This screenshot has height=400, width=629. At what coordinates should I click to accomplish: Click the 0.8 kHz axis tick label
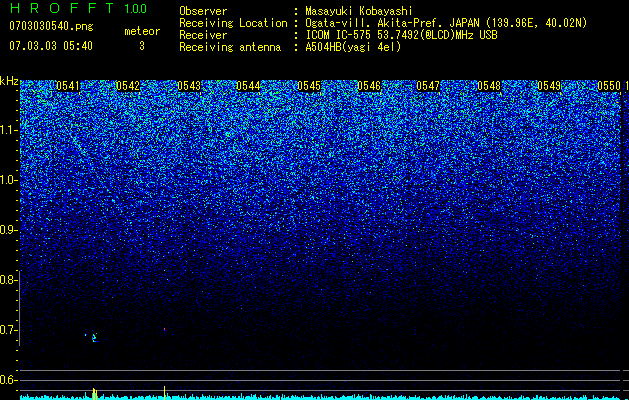(8, 280)
